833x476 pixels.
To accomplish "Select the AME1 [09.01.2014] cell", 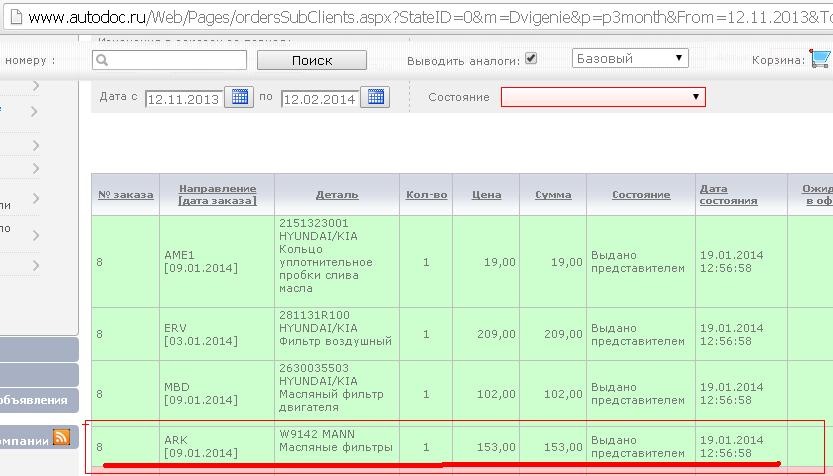I will point(217,261).
